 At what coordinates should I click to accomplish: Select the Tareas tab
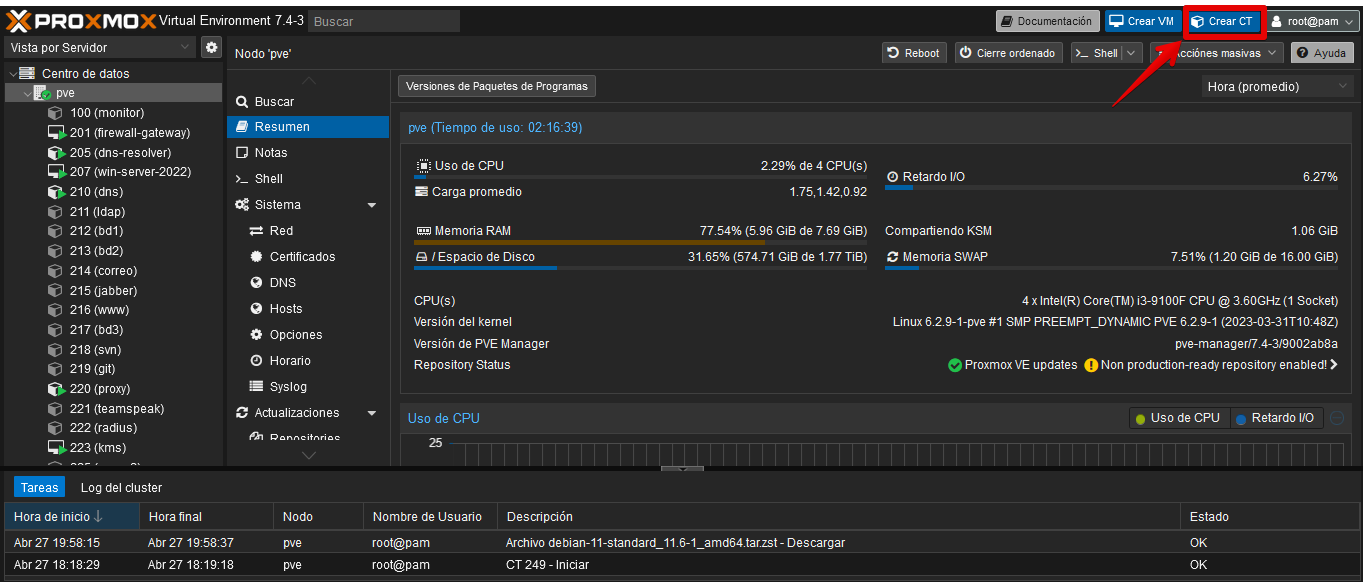pyautogui.click(x=38, y=487)
